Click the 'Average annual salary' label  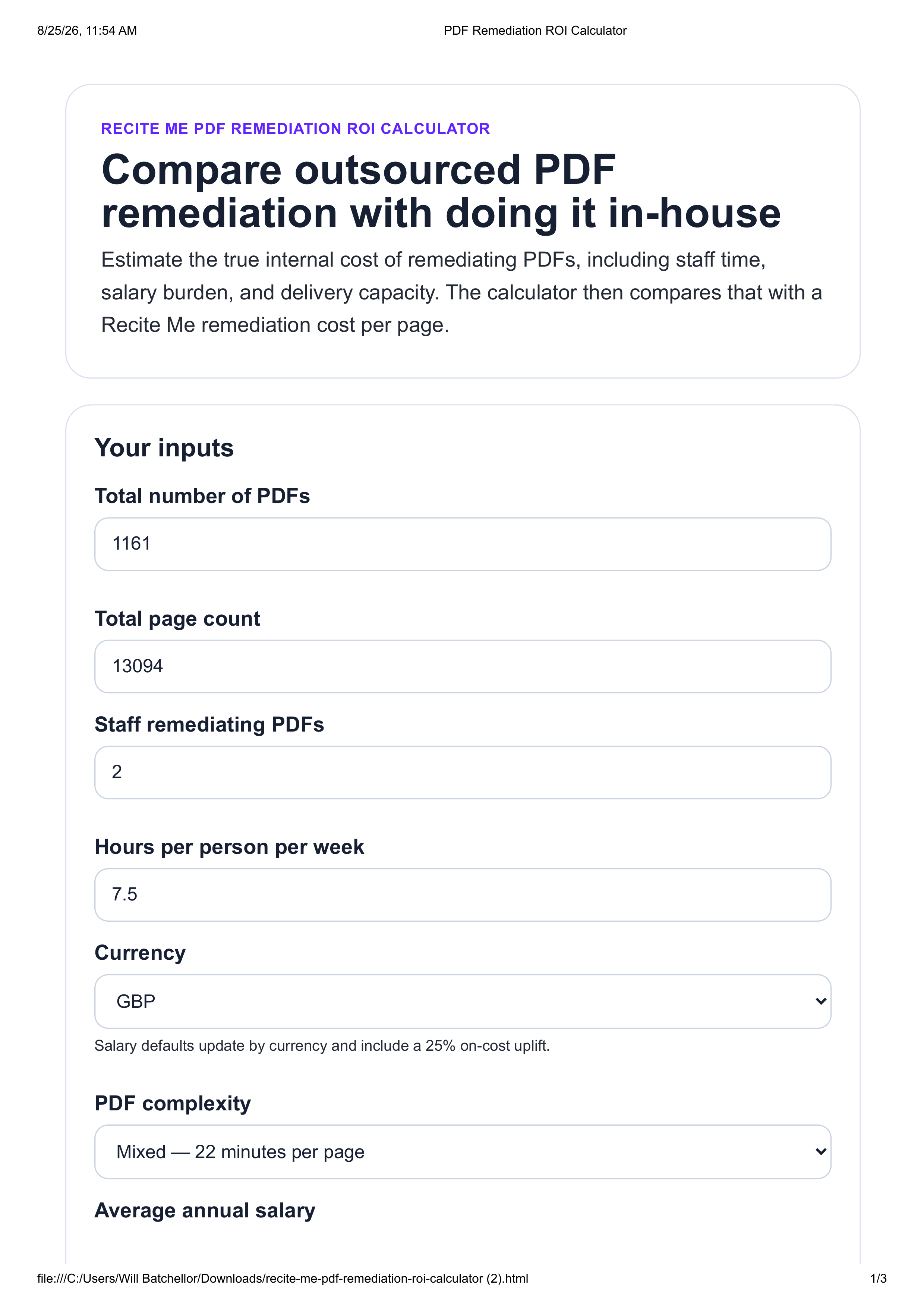coord(205,1211)
